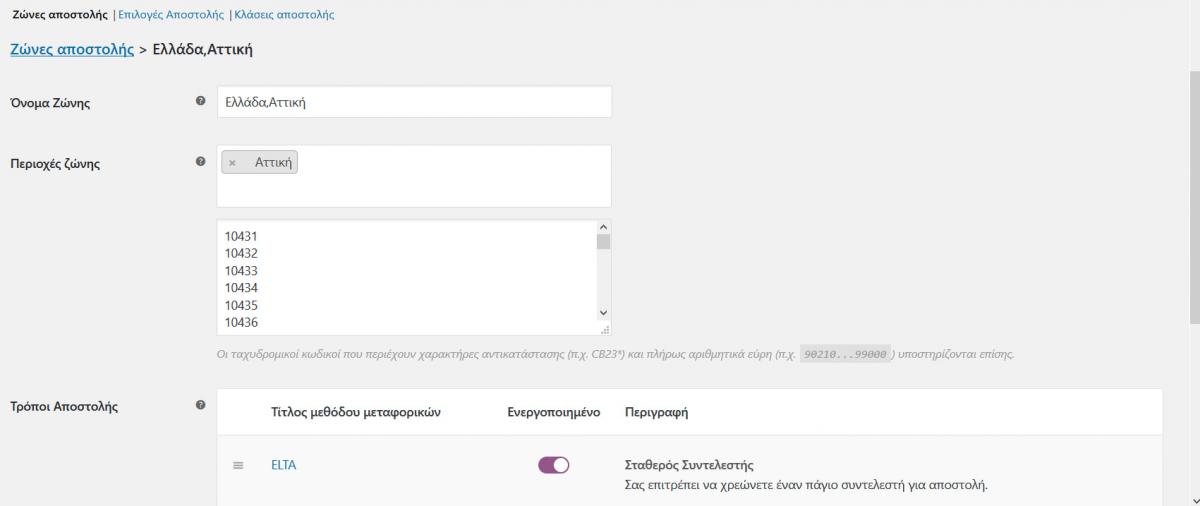Click the Ενεργοποιημένο column header

click(x=554, y=412)
